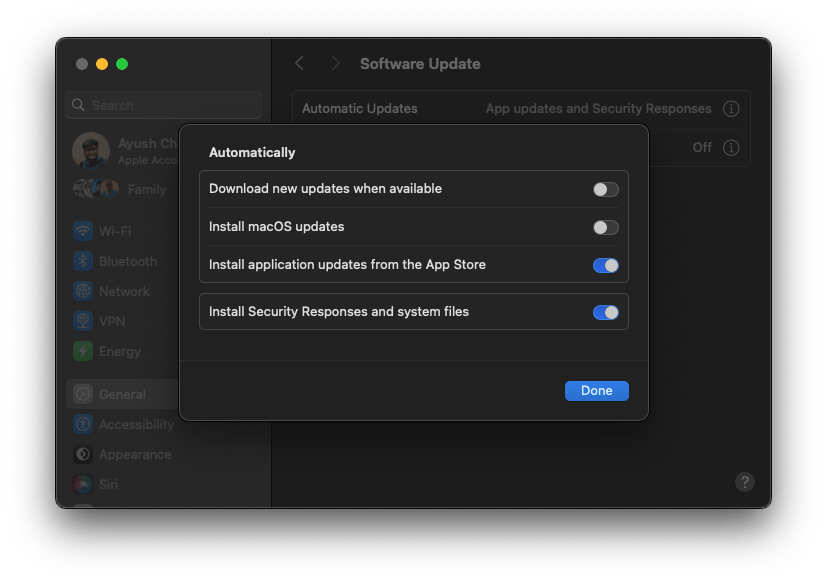Click the Done button

(x=597, y=391)
